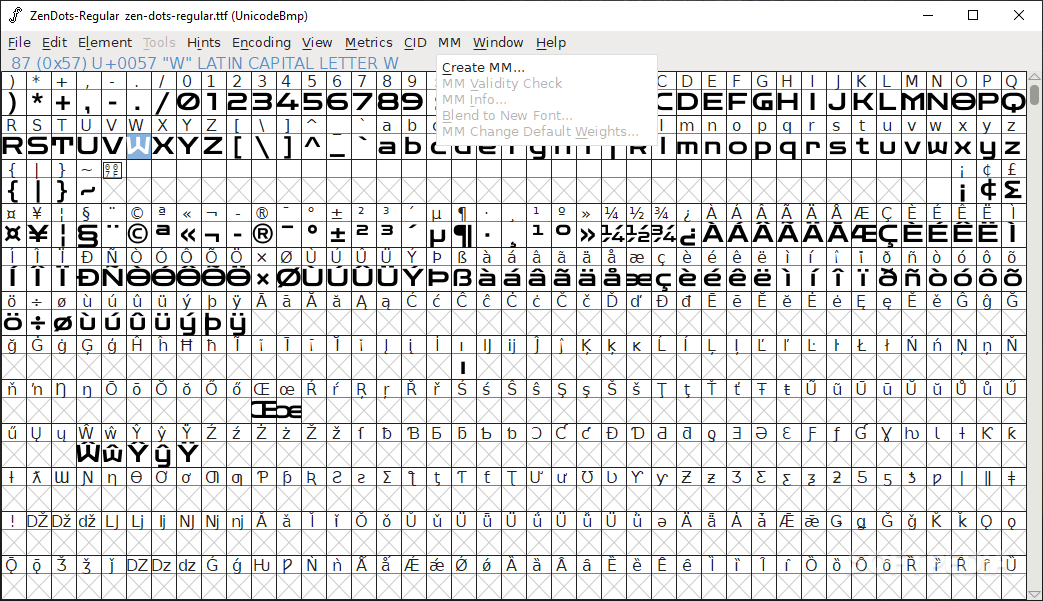Open the Element menu
1043x601 pixels.
104,43
